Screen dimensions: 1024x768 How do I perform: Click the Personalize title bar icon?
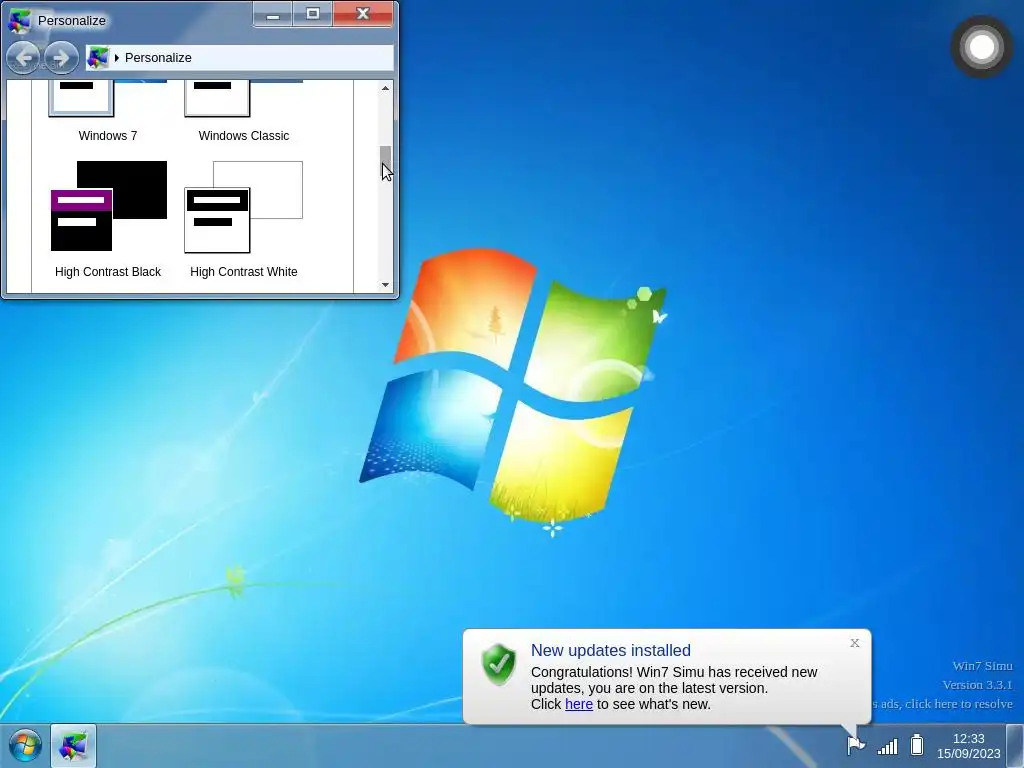(x=19, y=20)
